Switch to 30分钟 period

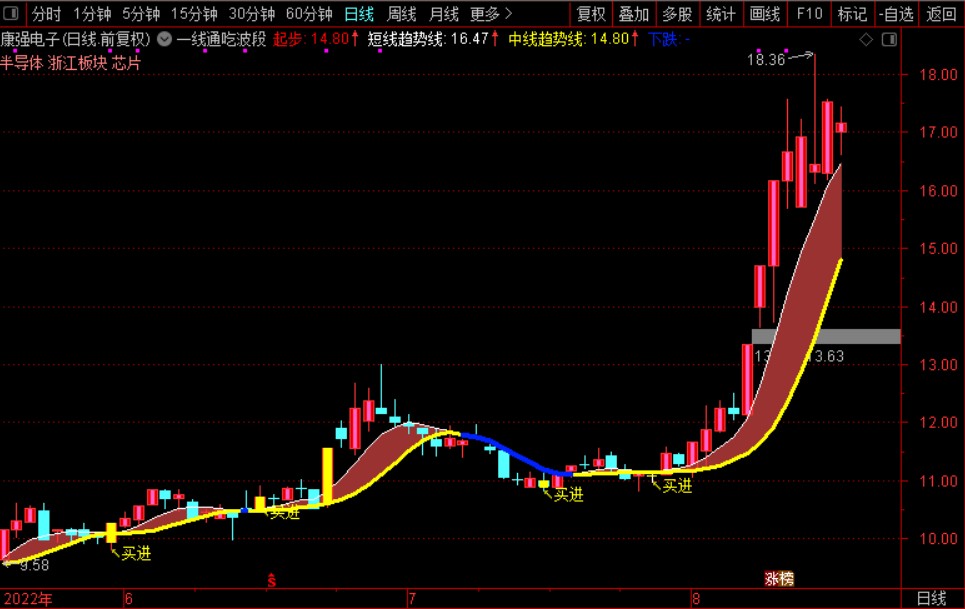[x=252, y=14]
